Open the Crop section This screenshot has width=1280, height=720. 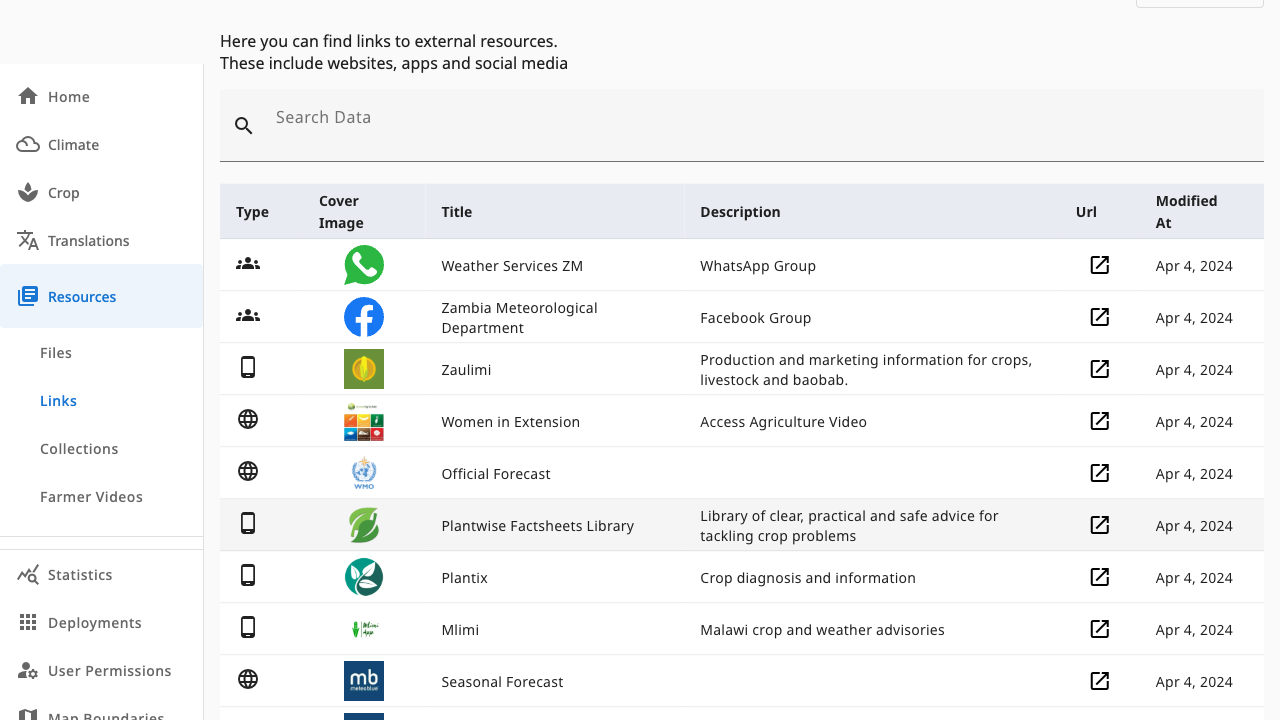tap(102, 192)
